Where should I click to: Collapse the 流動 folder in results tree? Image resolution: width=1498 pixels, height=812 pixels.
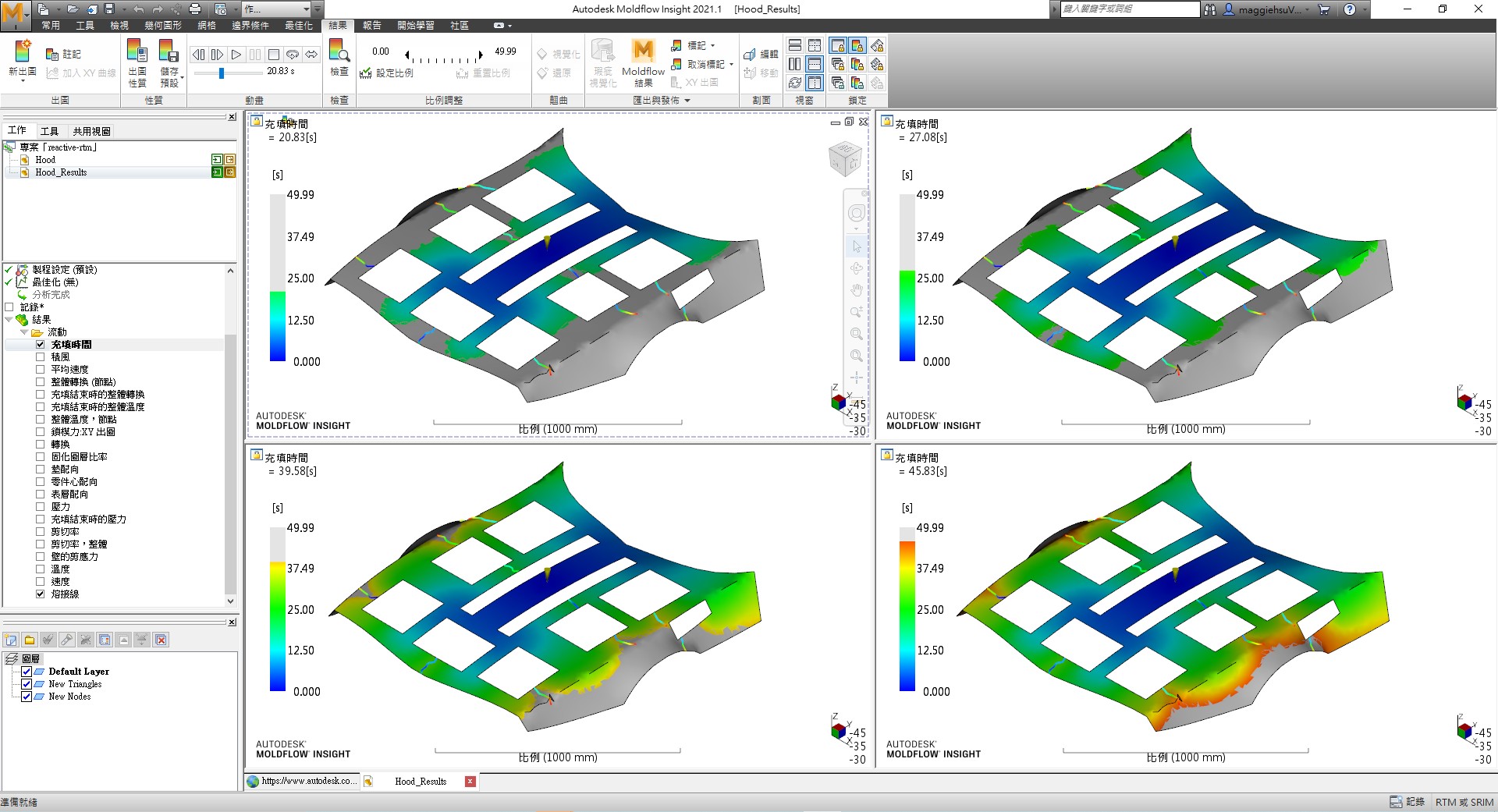pos(24,332)
